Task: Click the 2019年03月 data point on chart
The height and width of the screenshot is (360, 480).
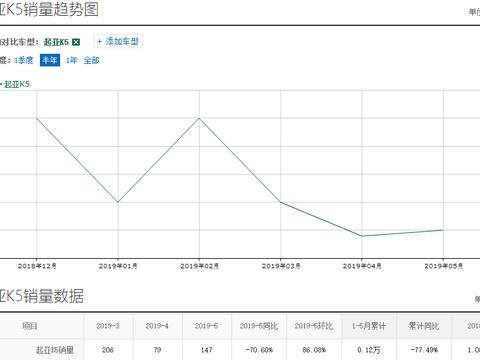Action: (281, 202)
